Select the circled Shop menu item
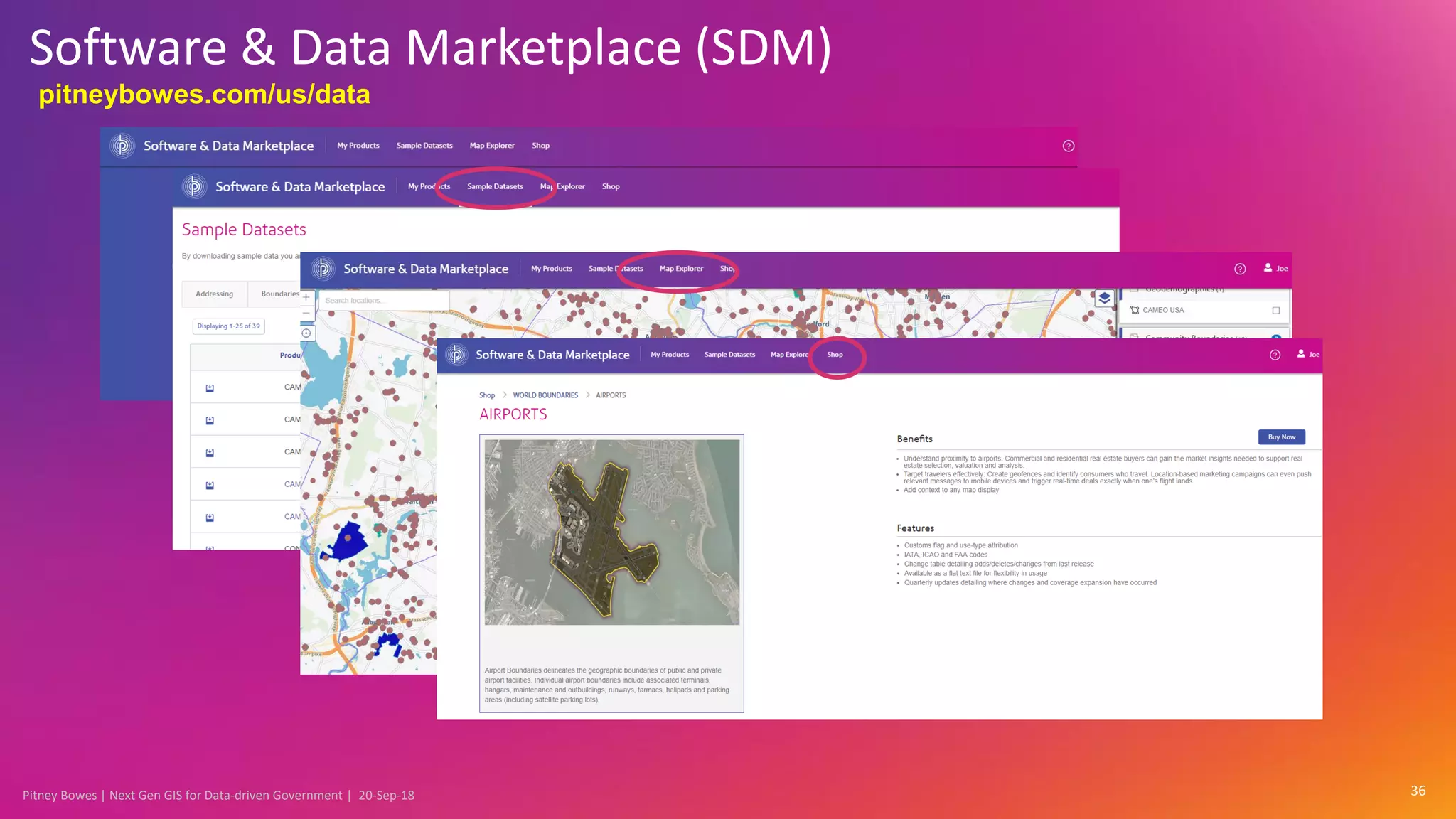Viewport: 1456px width, 819px height. pyautogui.click(x=835, y=355)
